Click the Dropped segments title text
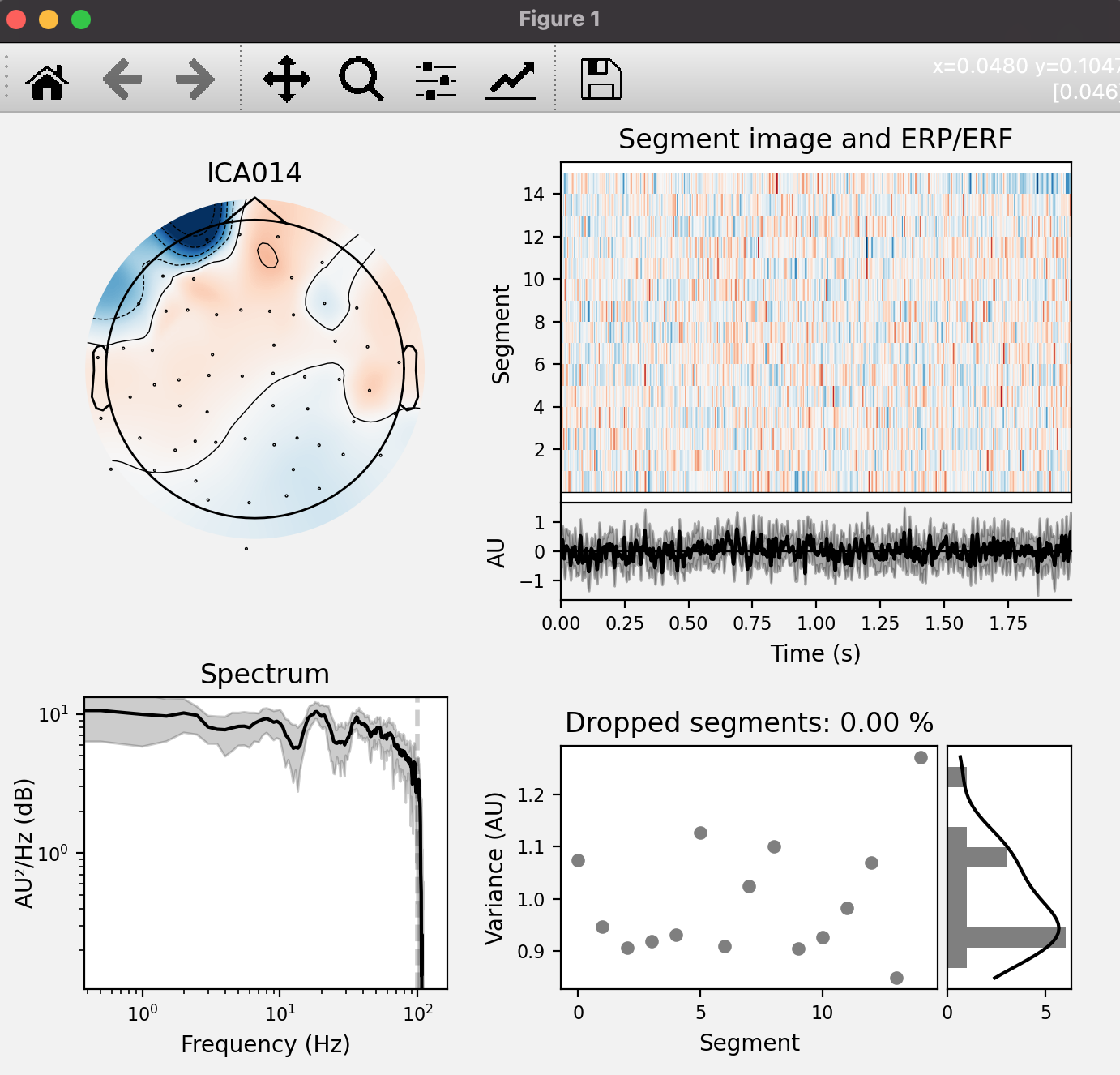This screenshot has height=1075, width=1120. (x=750, y=722)
